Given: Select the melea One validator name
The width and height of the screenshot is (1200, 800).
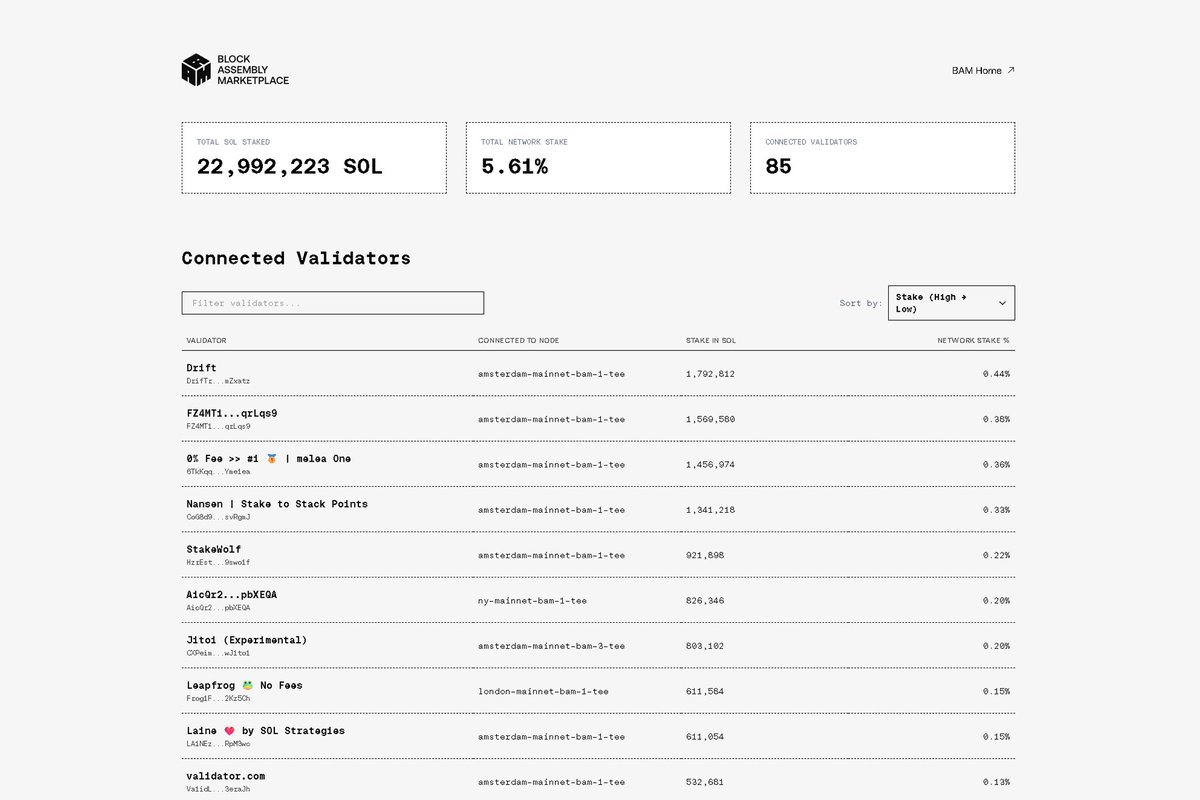Looking at the screenshot, I should tap(269, 459).
